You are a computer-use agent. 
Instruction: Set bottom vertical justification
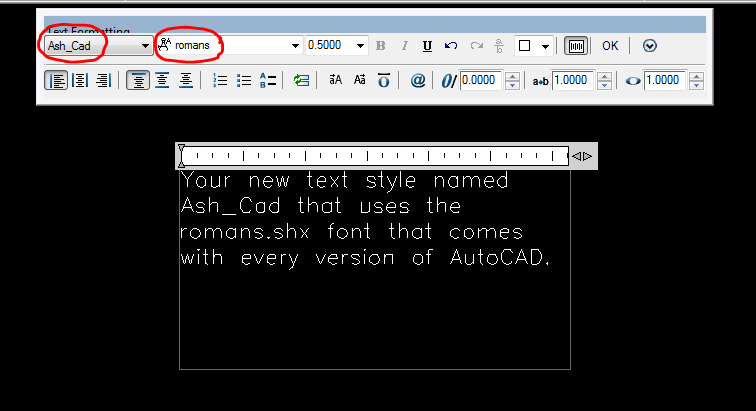click(x=186, y=80)
